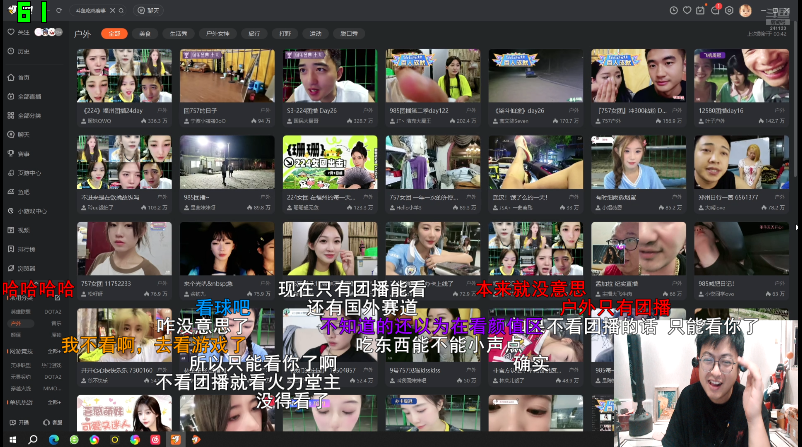Open the all-categories grid item in the sidebar

(24, 116)
